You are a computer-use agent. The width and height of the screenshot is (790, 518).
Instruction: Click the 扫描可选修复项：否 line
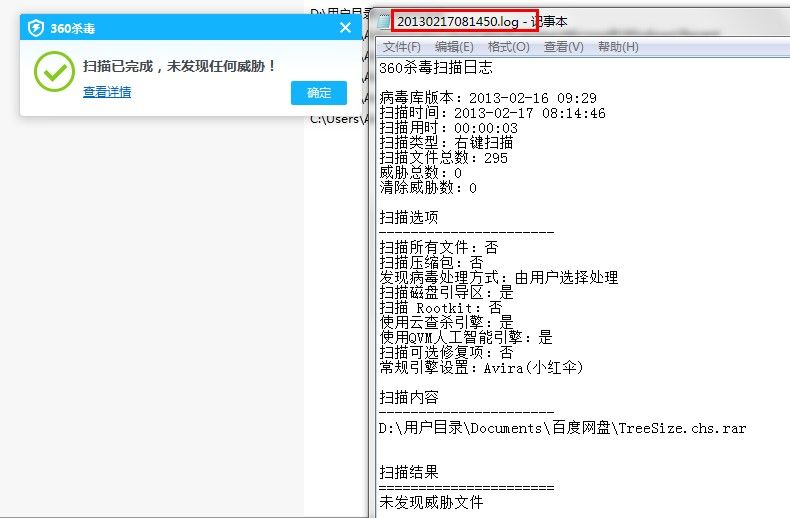446,352
